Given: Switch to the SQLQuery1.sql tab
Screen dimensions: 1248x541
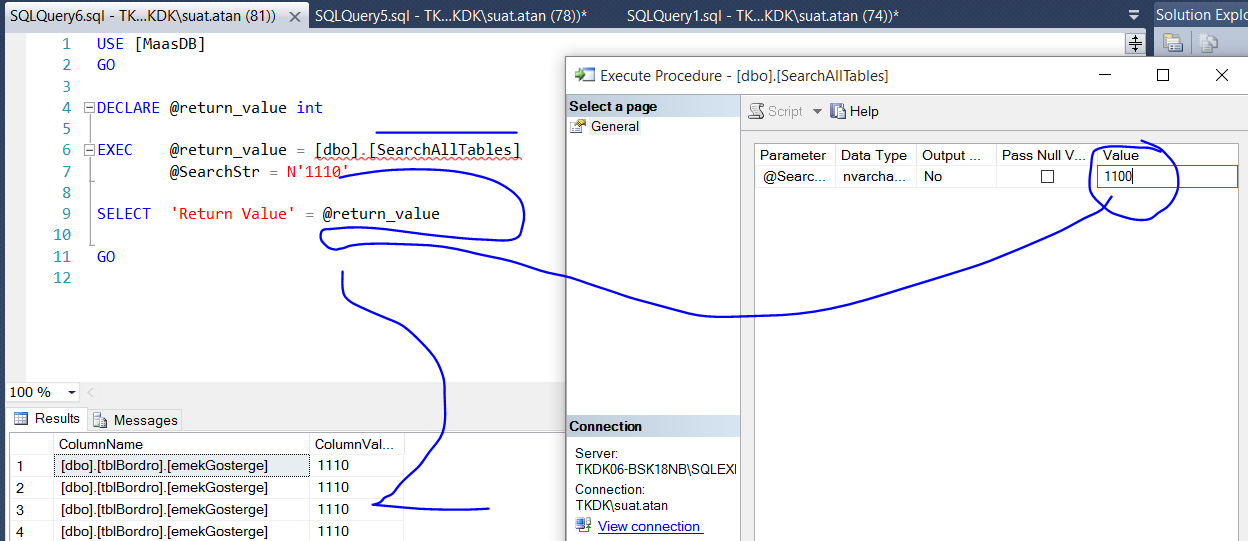Looking at the screenshot, I should click(763, 15).
